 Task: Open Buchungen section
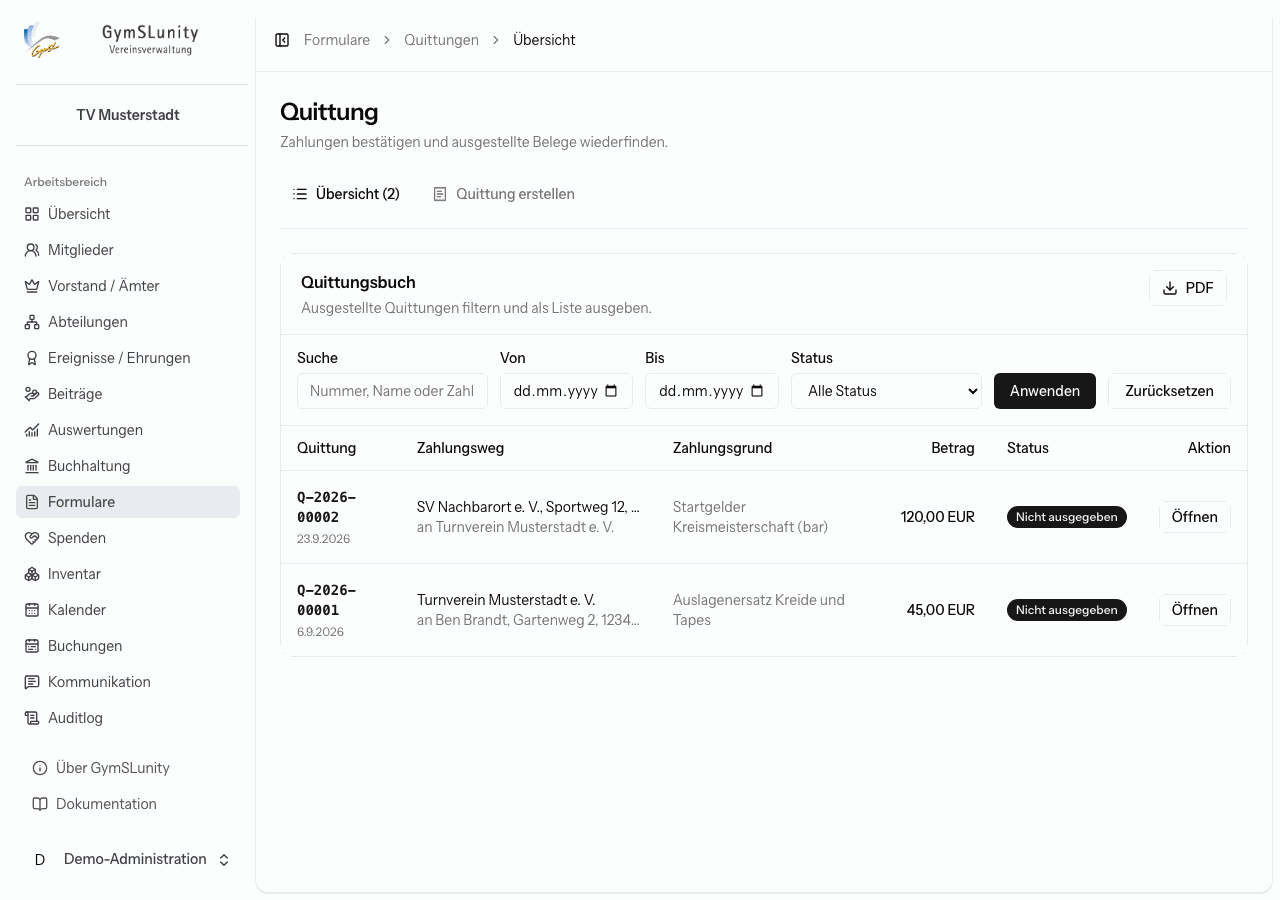128,646
